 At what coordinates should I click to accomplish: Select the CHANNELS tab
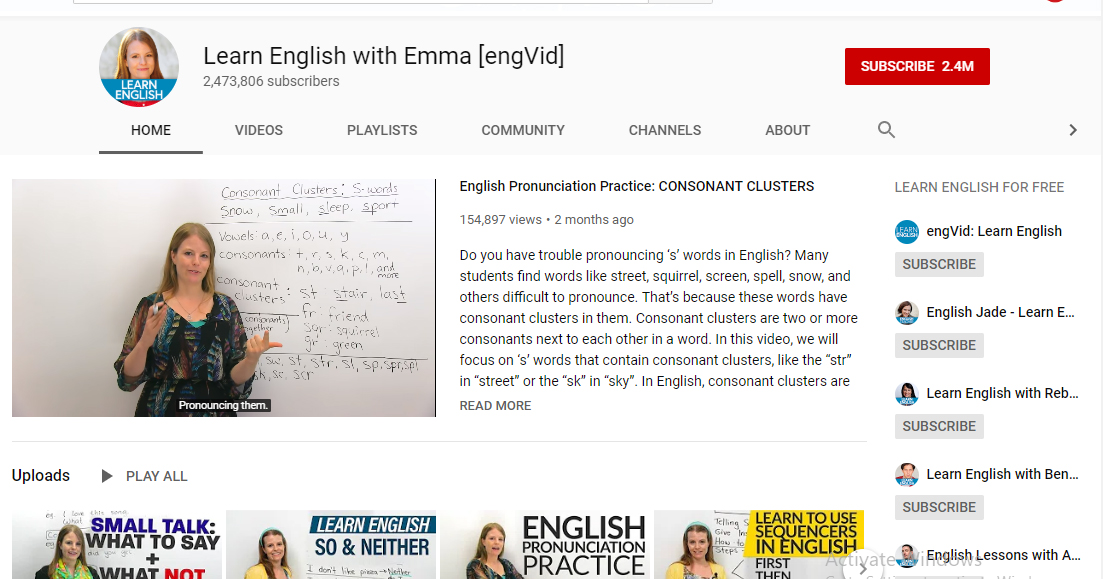665,130
